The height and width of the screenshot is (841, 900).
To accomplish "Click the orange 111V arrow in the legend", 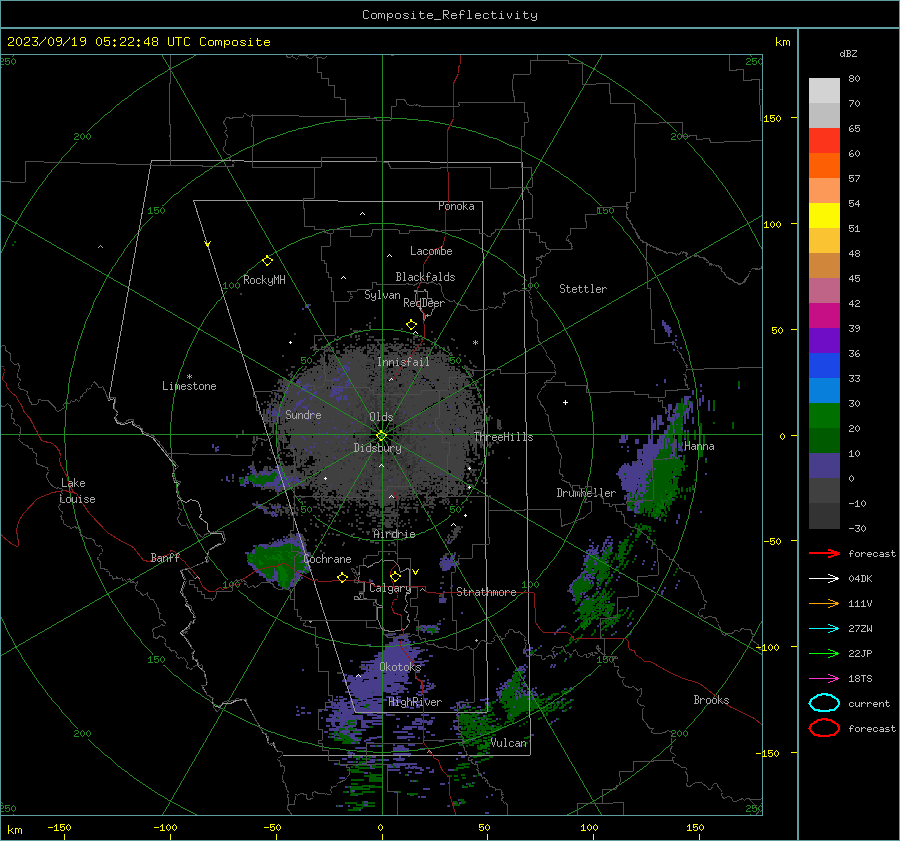I will coord(824,603).
